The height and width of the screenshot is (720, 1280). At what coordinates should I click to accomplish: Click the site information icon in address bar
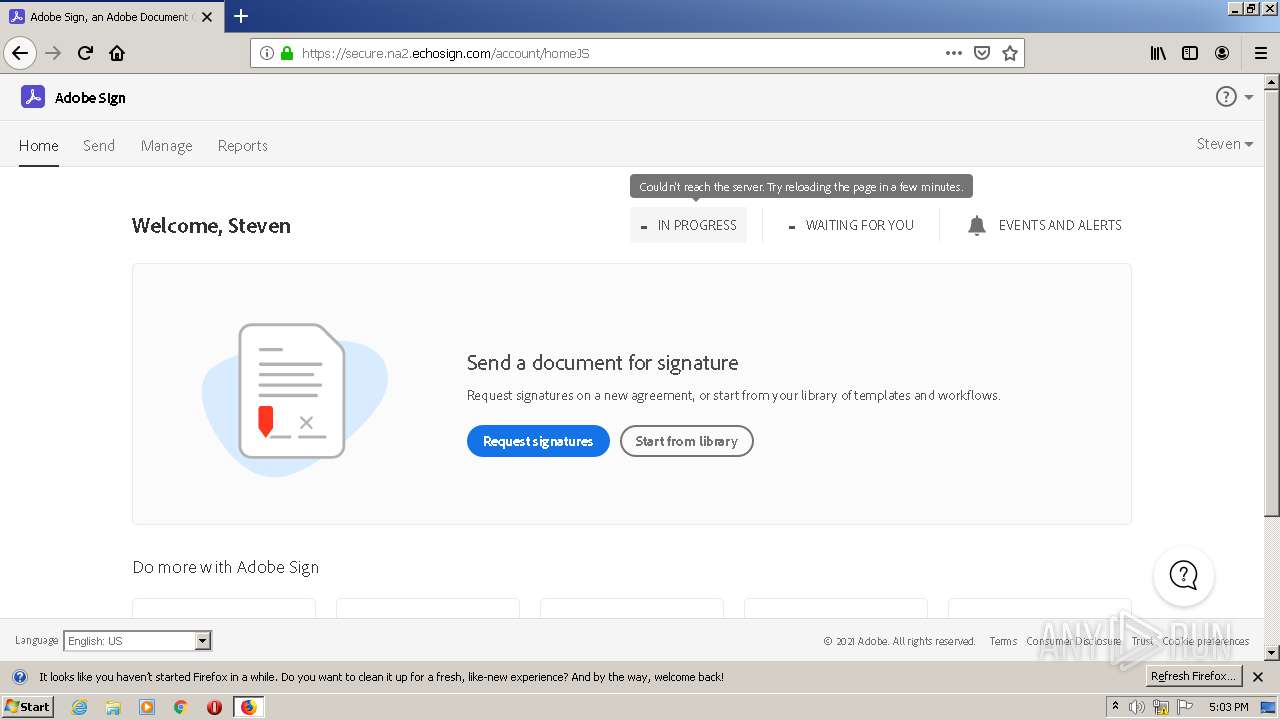click(267, 53)
